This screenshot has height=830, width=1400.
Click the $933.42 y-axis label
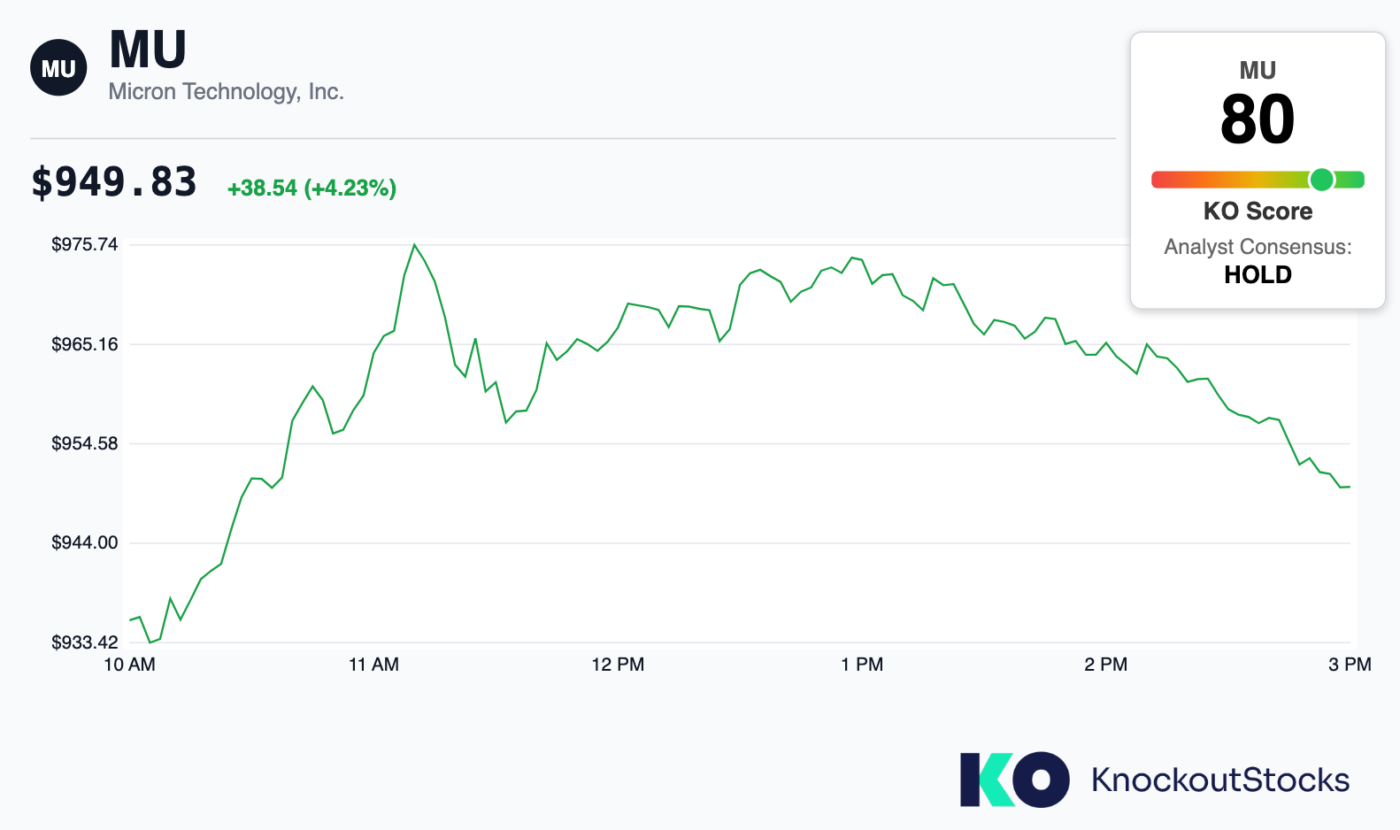pos(84,642)
